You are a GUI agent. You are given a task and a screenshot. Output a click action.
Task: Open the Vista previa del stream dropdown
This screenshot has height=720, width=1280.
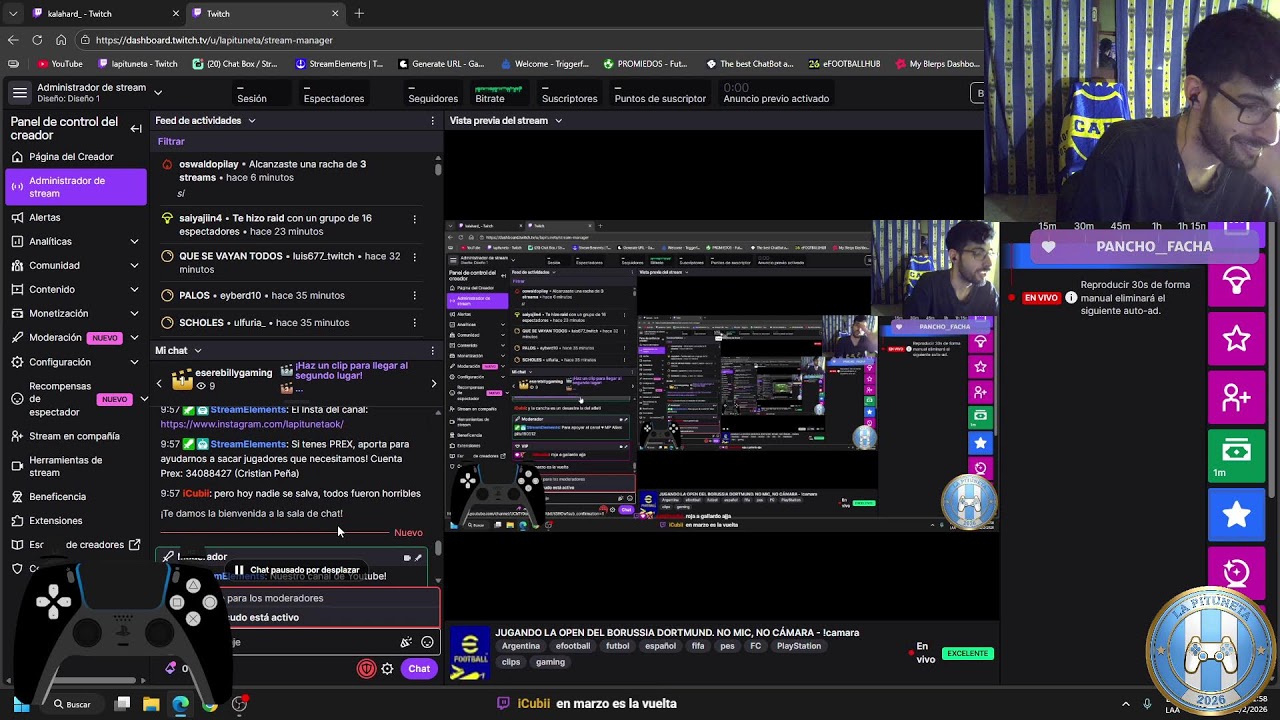coord(558,121)
